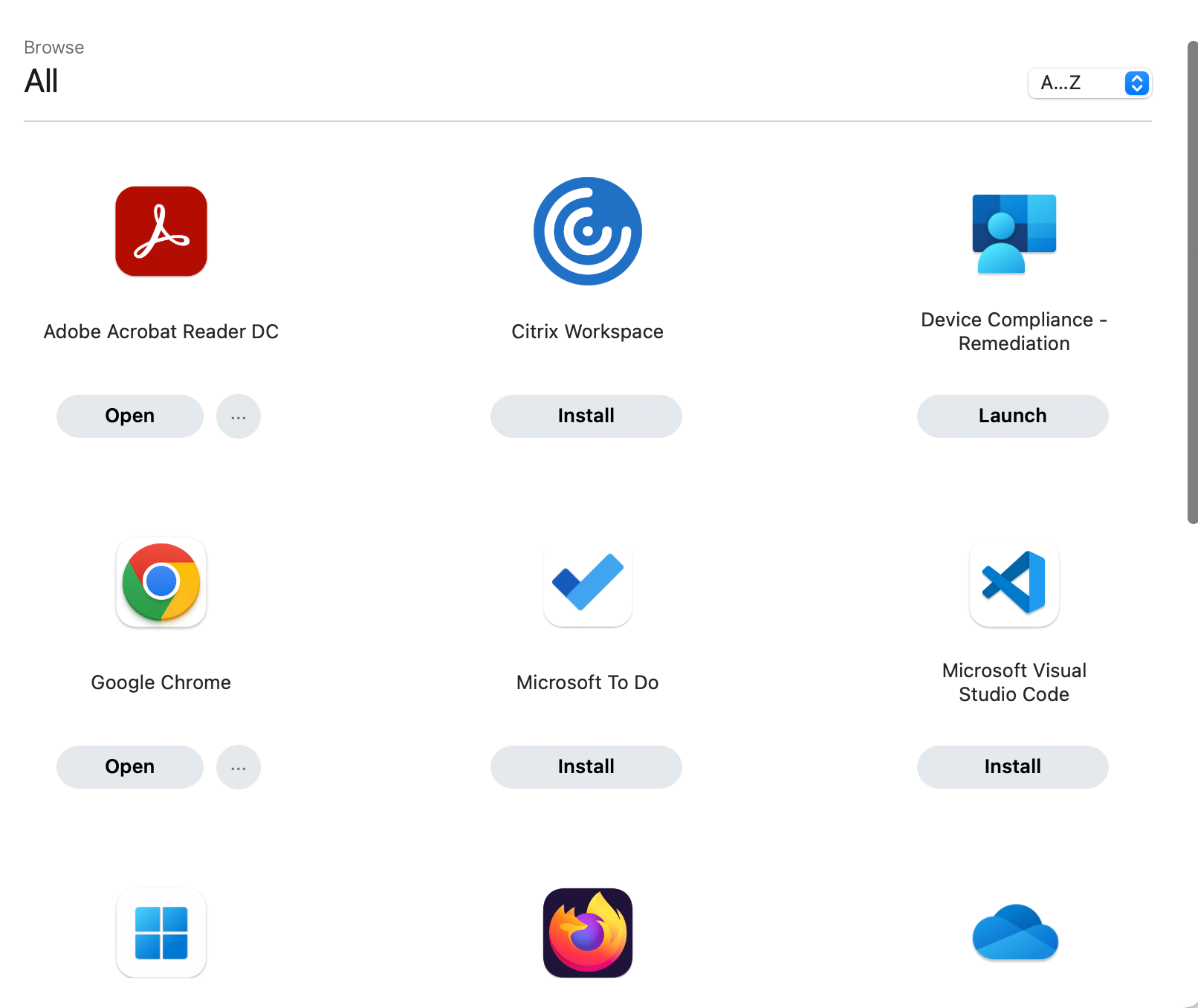Click the Microsoft Visual Studio Code title
Viewport: 1198px width, 1008px height.
coord(1014,682)
